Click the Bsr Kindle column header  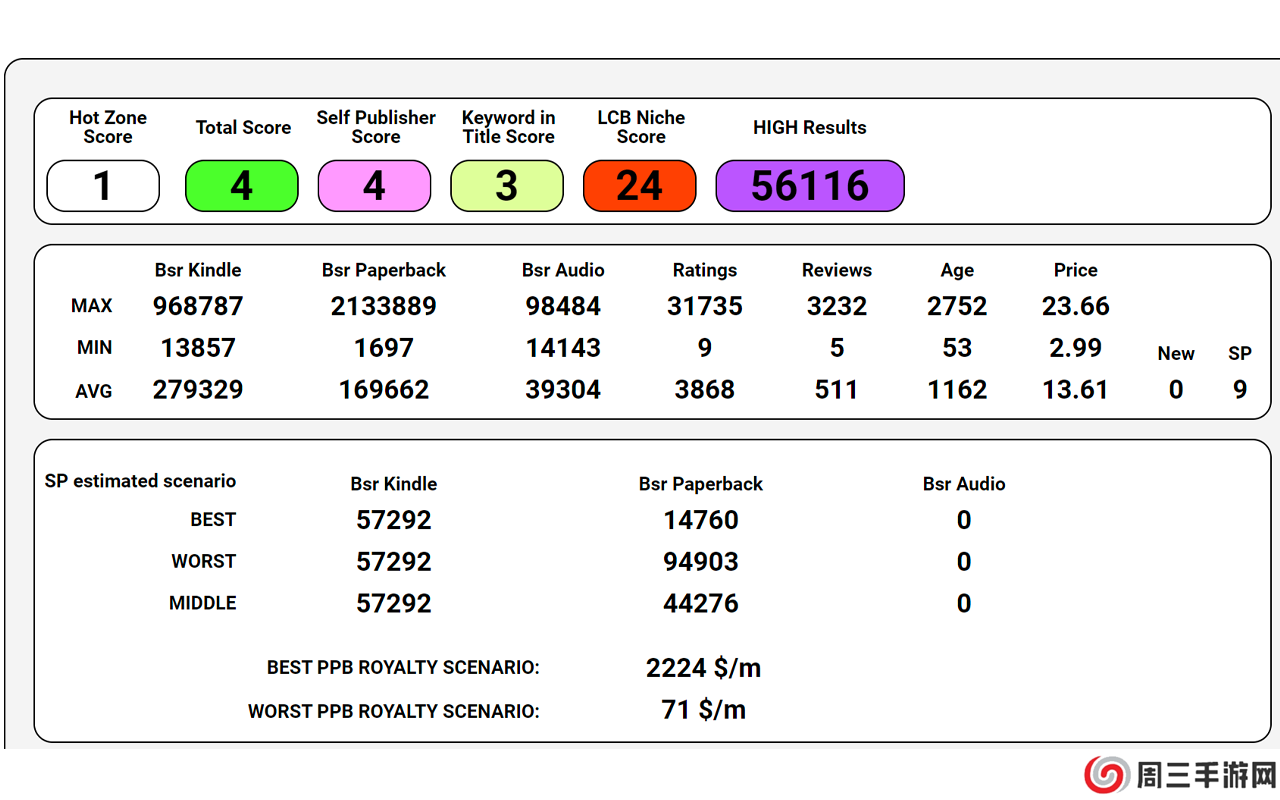(x=198, y=270)
